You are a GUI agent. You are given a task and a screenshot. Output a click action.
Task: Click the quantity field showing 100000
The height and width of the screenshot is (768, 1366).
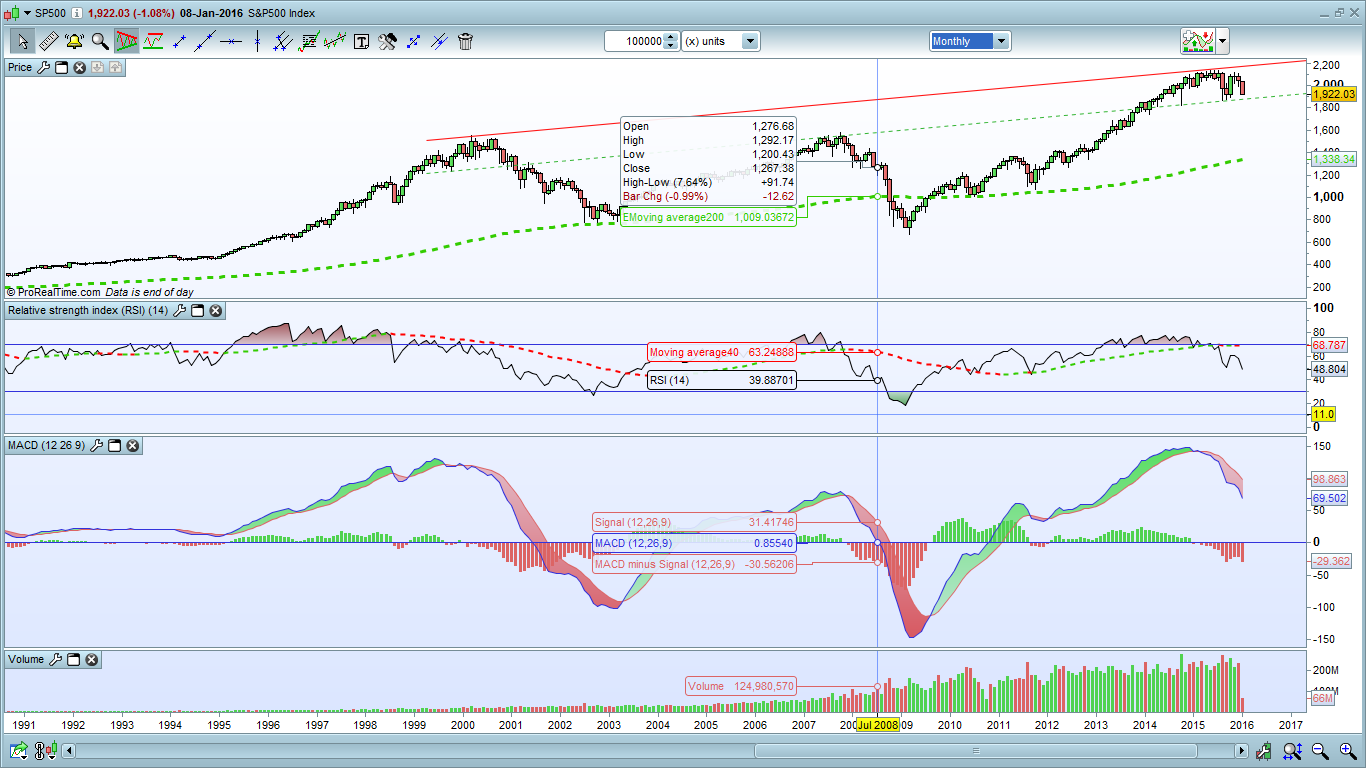[x=635, y=41]
